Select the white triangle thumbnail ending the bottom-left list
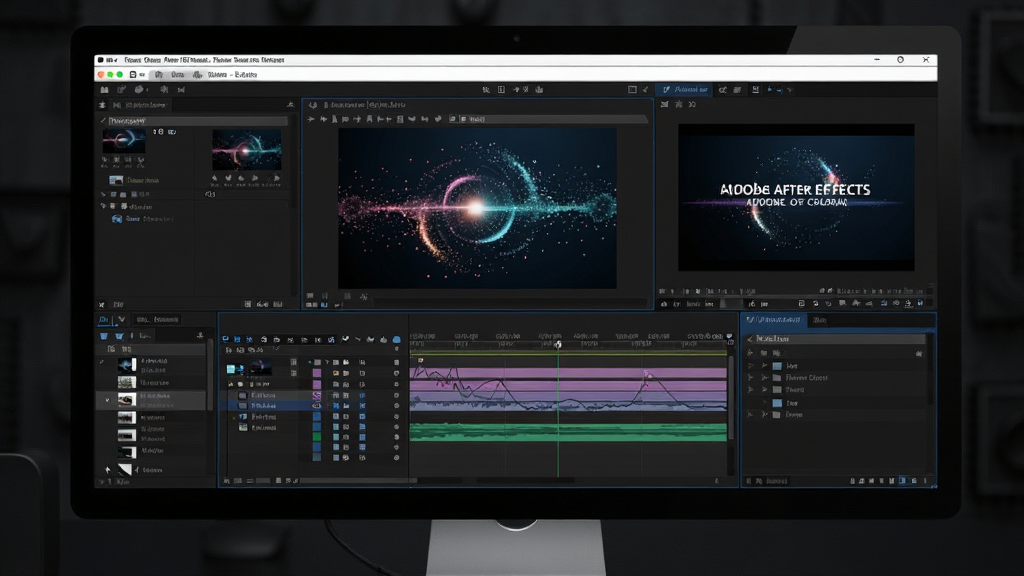The height and width of the screenshot is (576, 1024). 125,469
